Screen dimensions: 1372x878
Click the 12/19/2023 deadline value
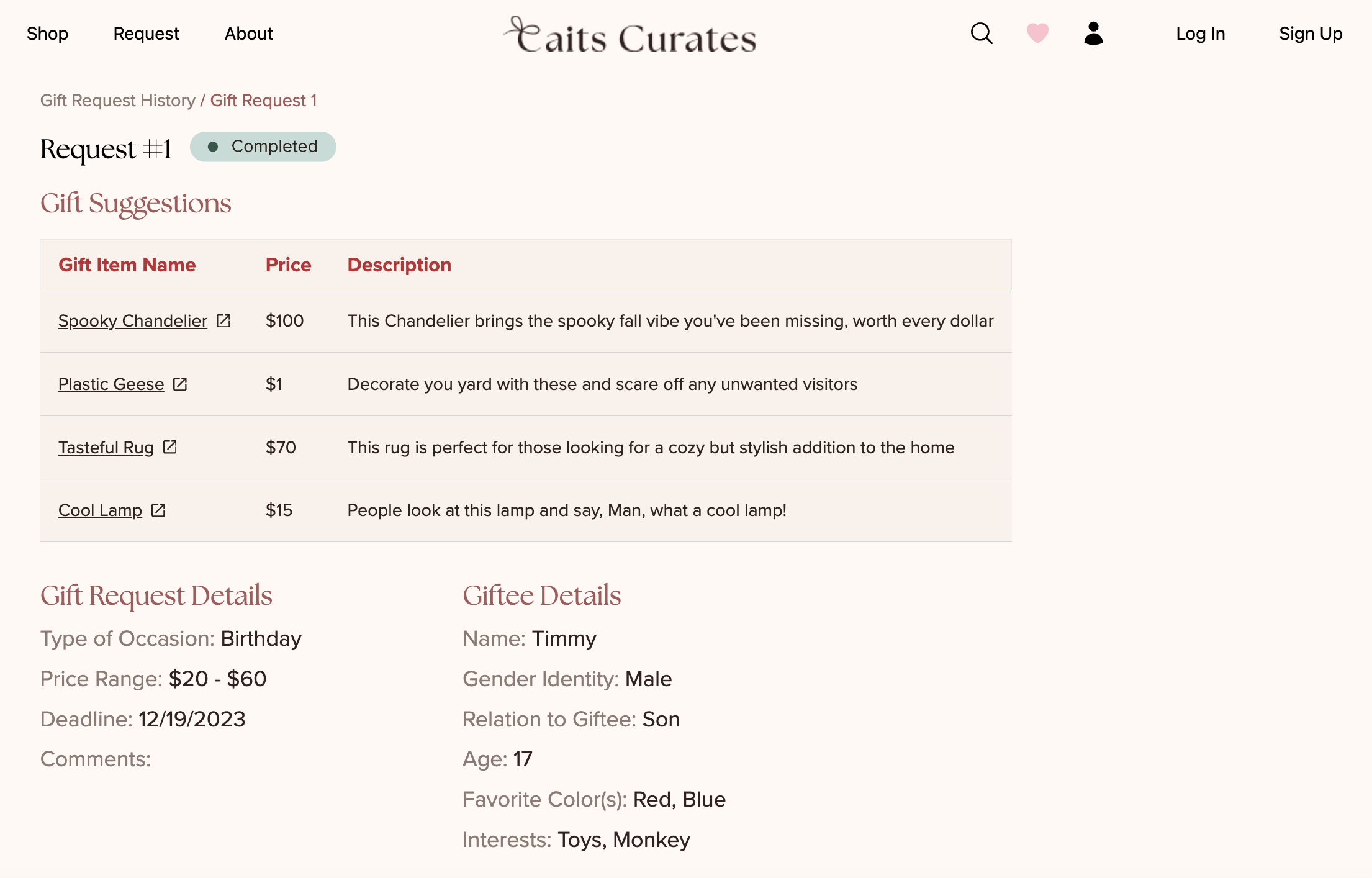pos(192,719)
